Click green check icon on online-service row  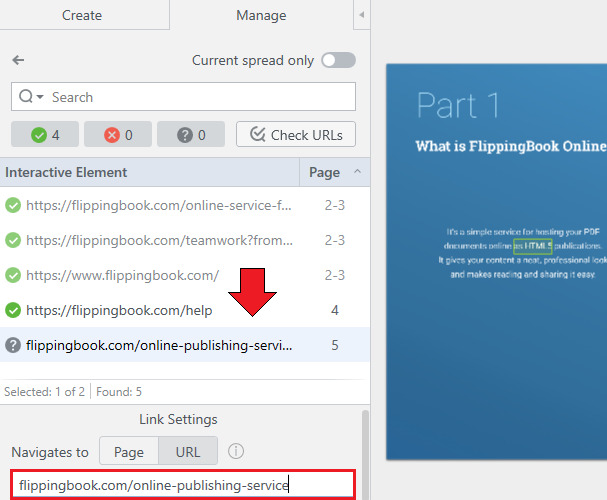tap(13, 205)
